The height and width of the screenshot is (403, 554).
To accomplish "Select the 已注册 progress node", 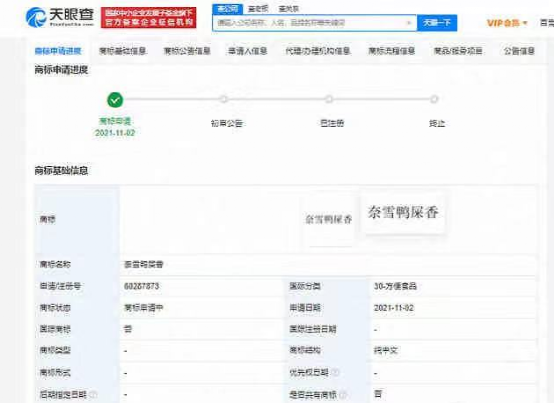I will [x=329, y=99].
